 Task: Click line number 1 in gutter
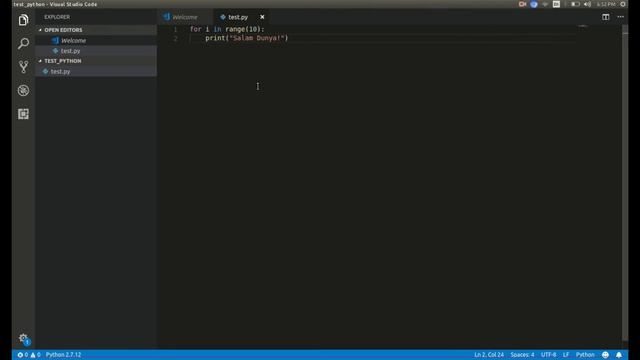[176, 29]
